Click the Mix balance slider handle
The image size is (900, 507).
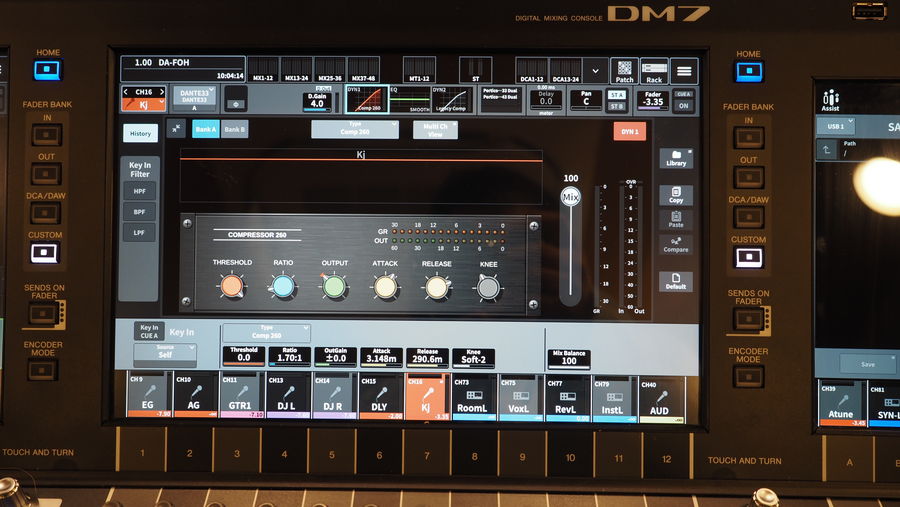(571, 198)
